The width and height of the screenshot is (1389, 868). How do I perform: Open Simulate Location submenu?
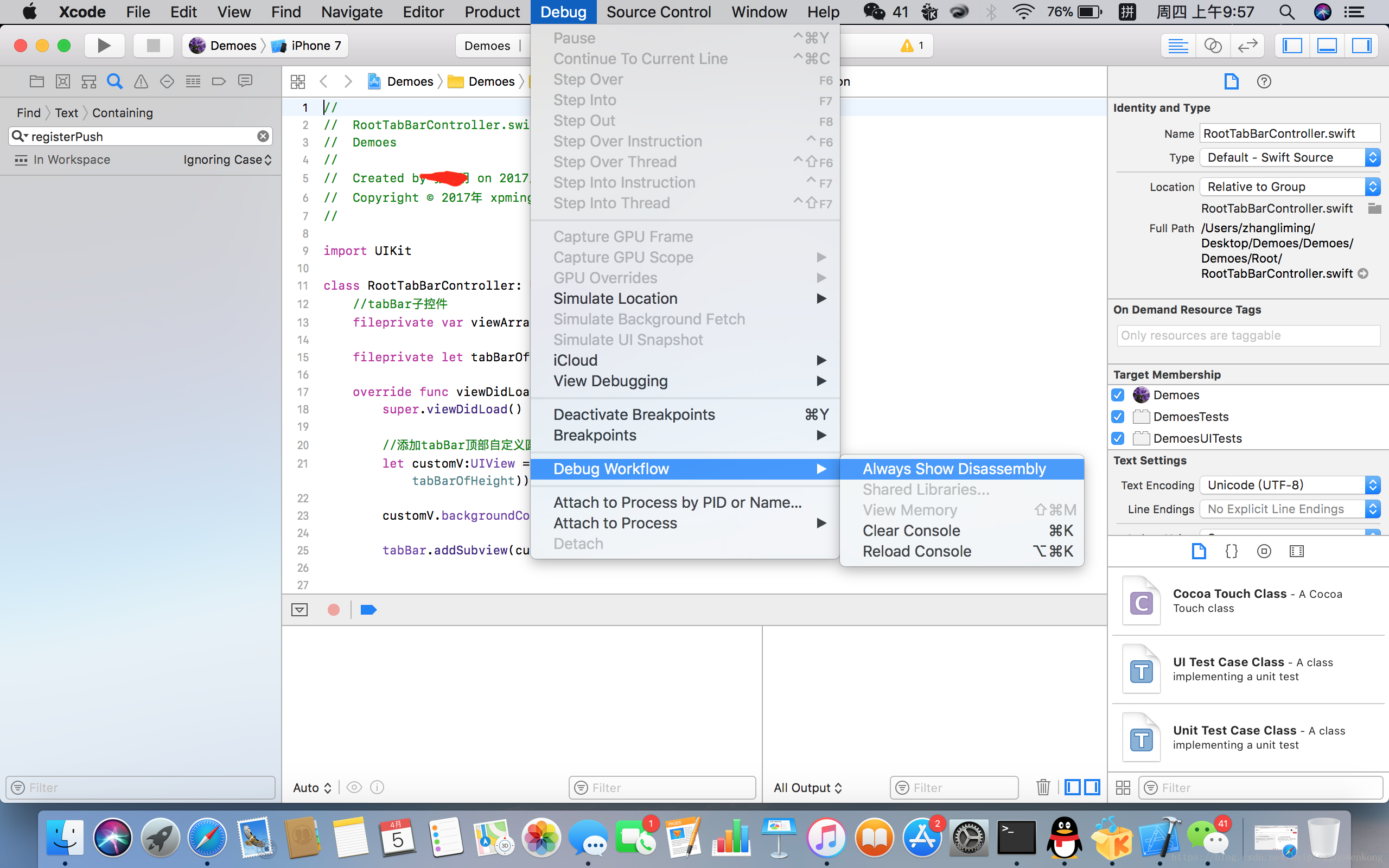685,298
